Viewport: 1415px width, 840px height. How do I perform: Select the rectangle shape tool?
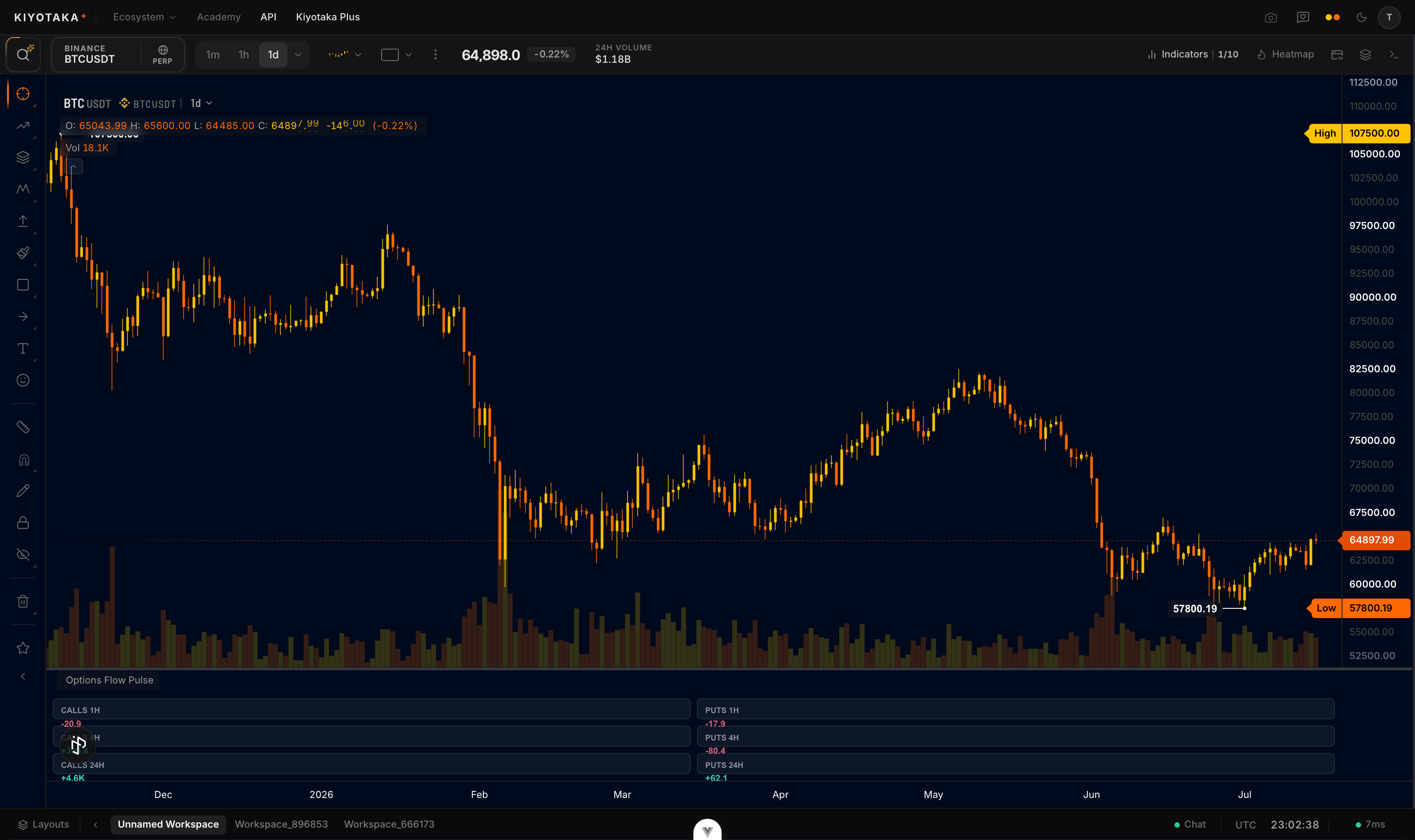pyautogui.click(x=23, y=285)
